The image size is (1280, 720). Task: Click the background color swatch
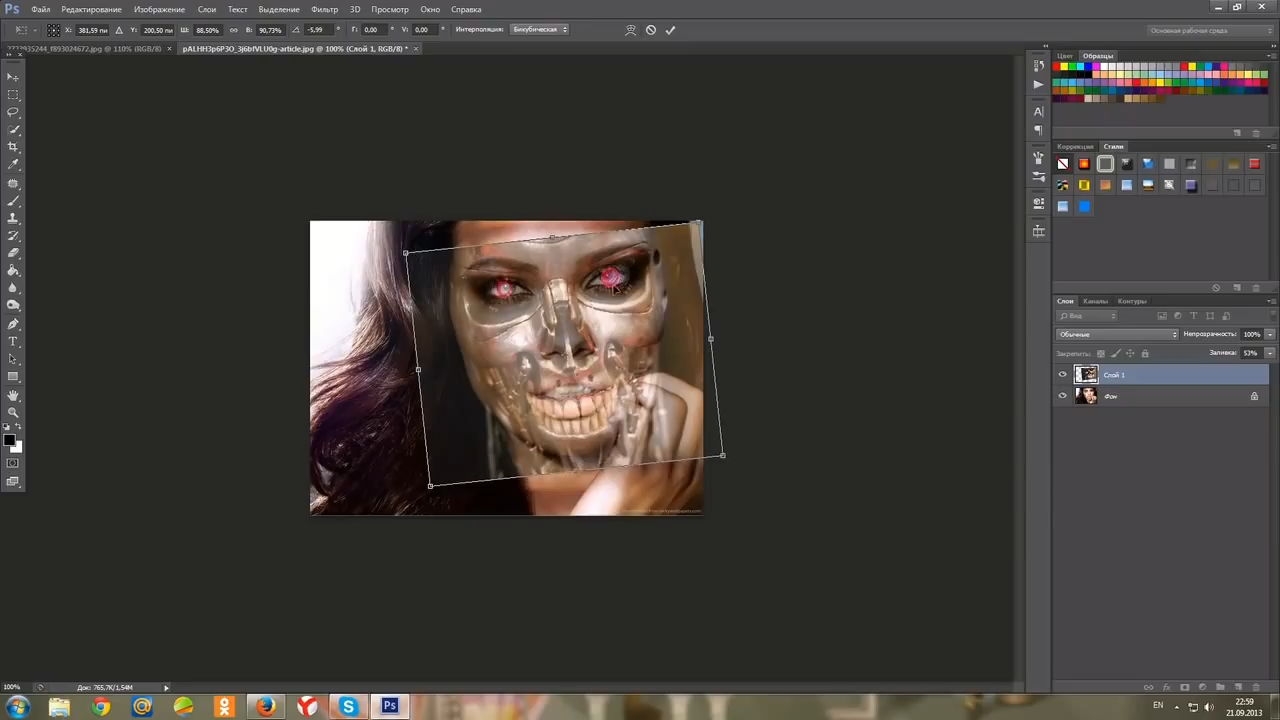click(x=16, y=447)
